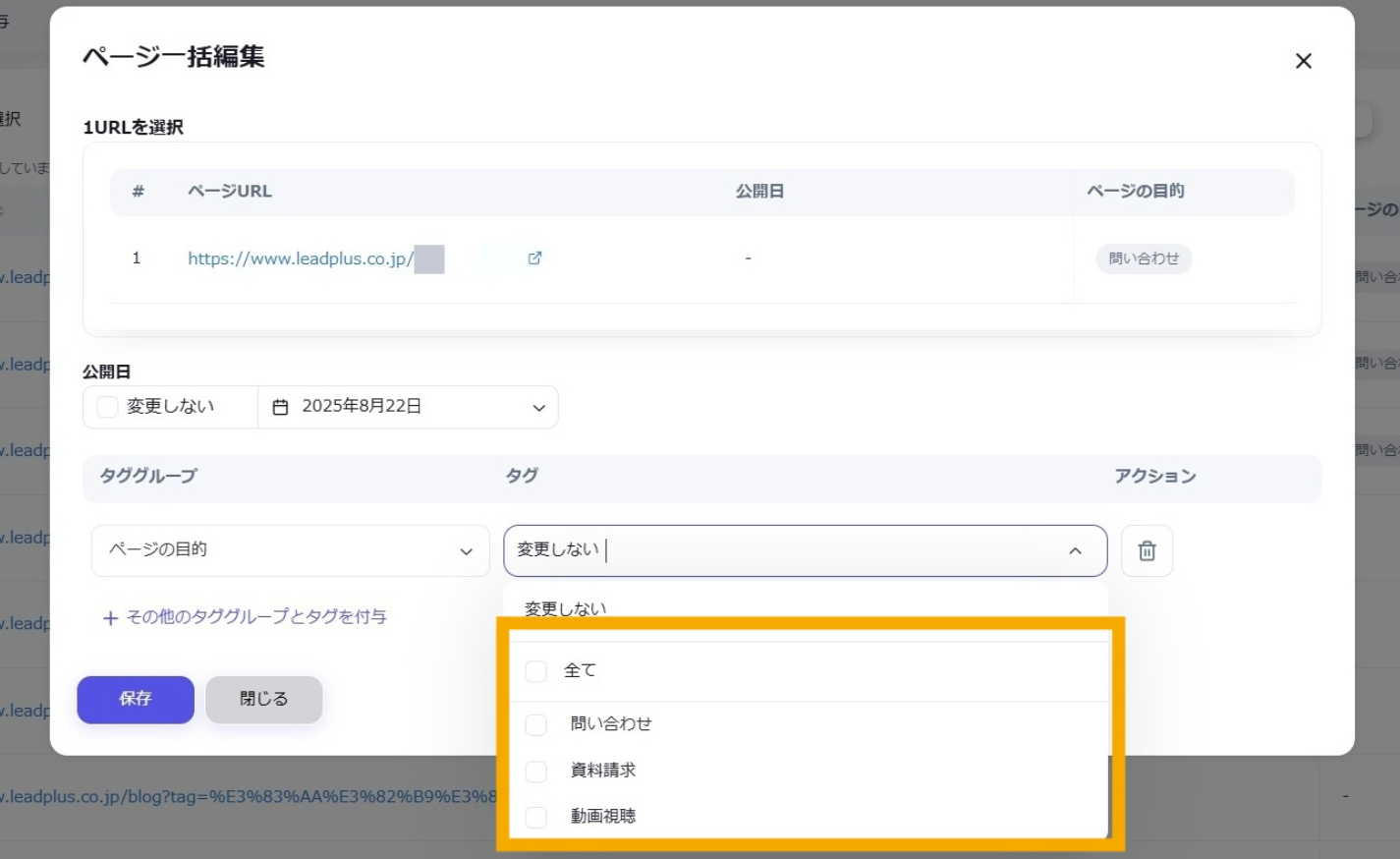
Task: Check the 全て option checkbox
Action: (535, 671)
